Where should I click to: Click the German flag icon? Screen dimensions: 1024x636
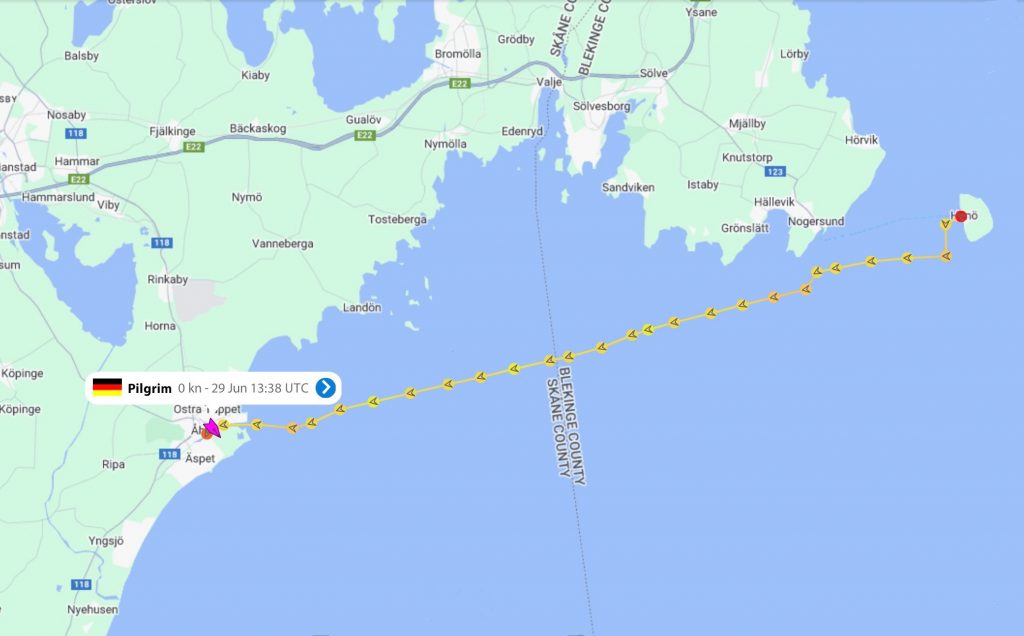(107, 387)
